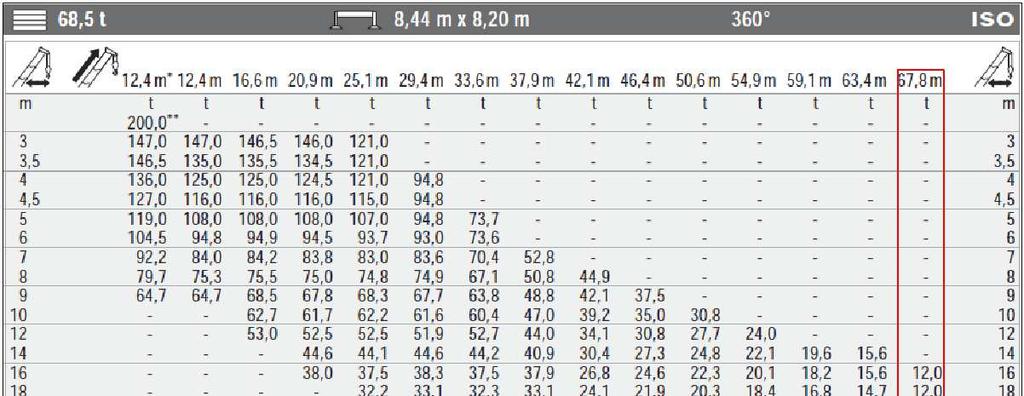Viewport: 1024px width, 396px height.
Task: Click the ISO label in header bar
Action: click(991, 20)
